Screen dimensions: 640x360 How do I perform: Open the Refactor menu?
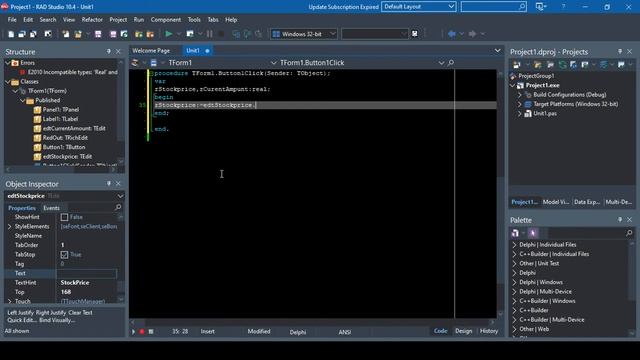pos(92,20)
